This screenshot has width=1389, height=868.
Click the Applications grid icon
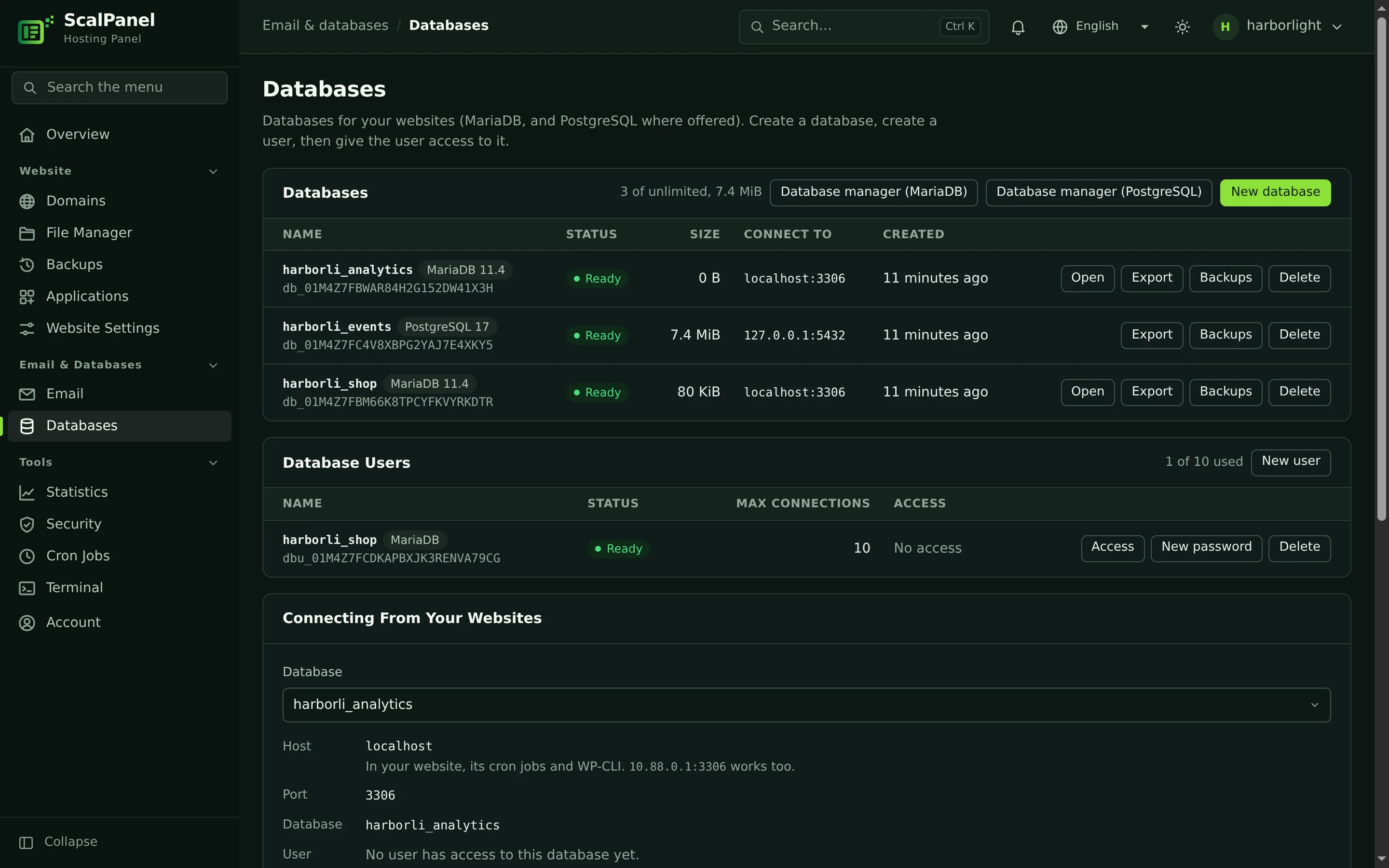pos(27,297)
